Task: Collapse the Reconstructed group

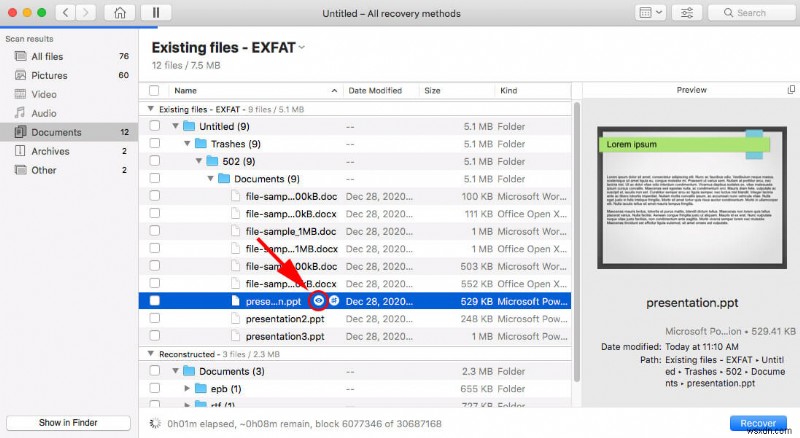Action: [151, 353]
